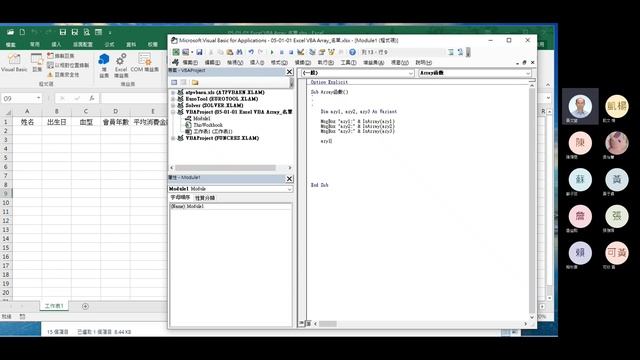Click the open folder icon in Excel quick access
640x360 pixels.
(10, 32)
